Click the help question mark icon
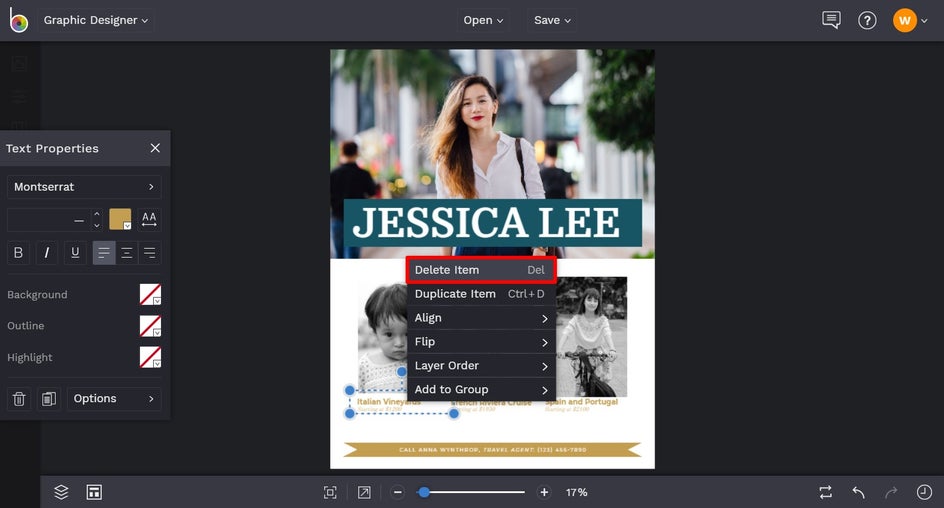 pyautogui.click(x=867, y=20)
